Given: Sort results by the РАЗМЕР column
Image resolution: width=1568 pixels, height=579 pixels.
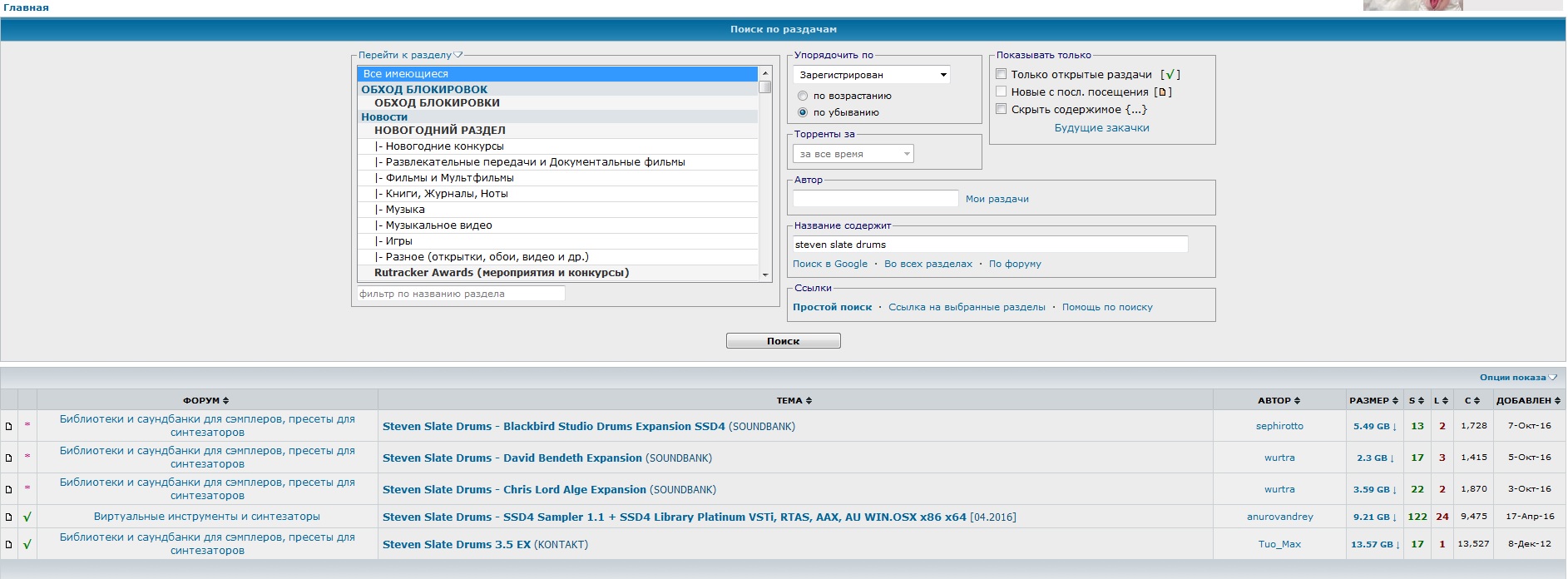Looking at the screenshot, I should pos(1373,400).
